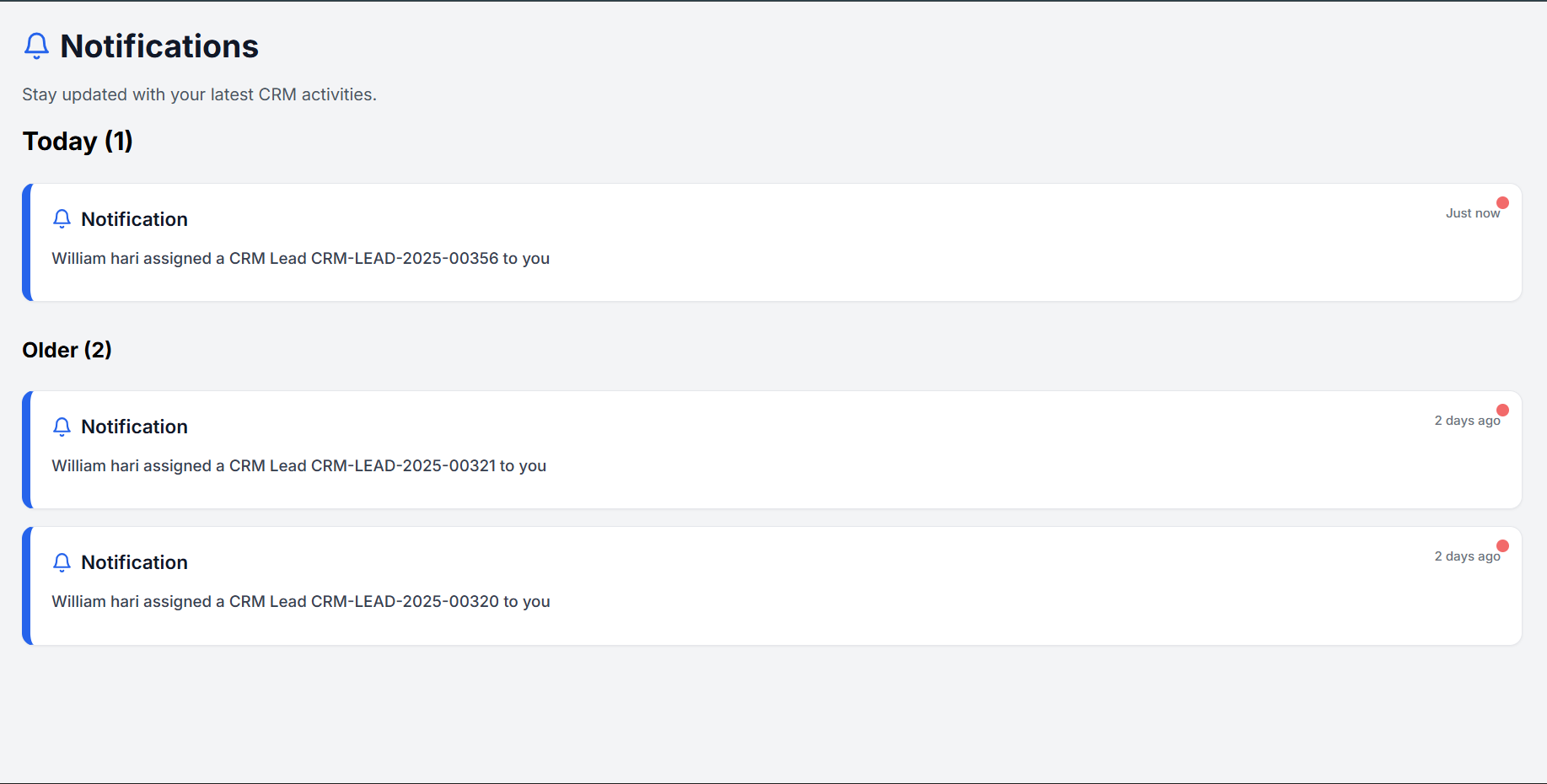The width and height of the screenshot is (1547, 784).
Task: Click the bell icon beside Notifications heading
Action: [x=36, y=46]
